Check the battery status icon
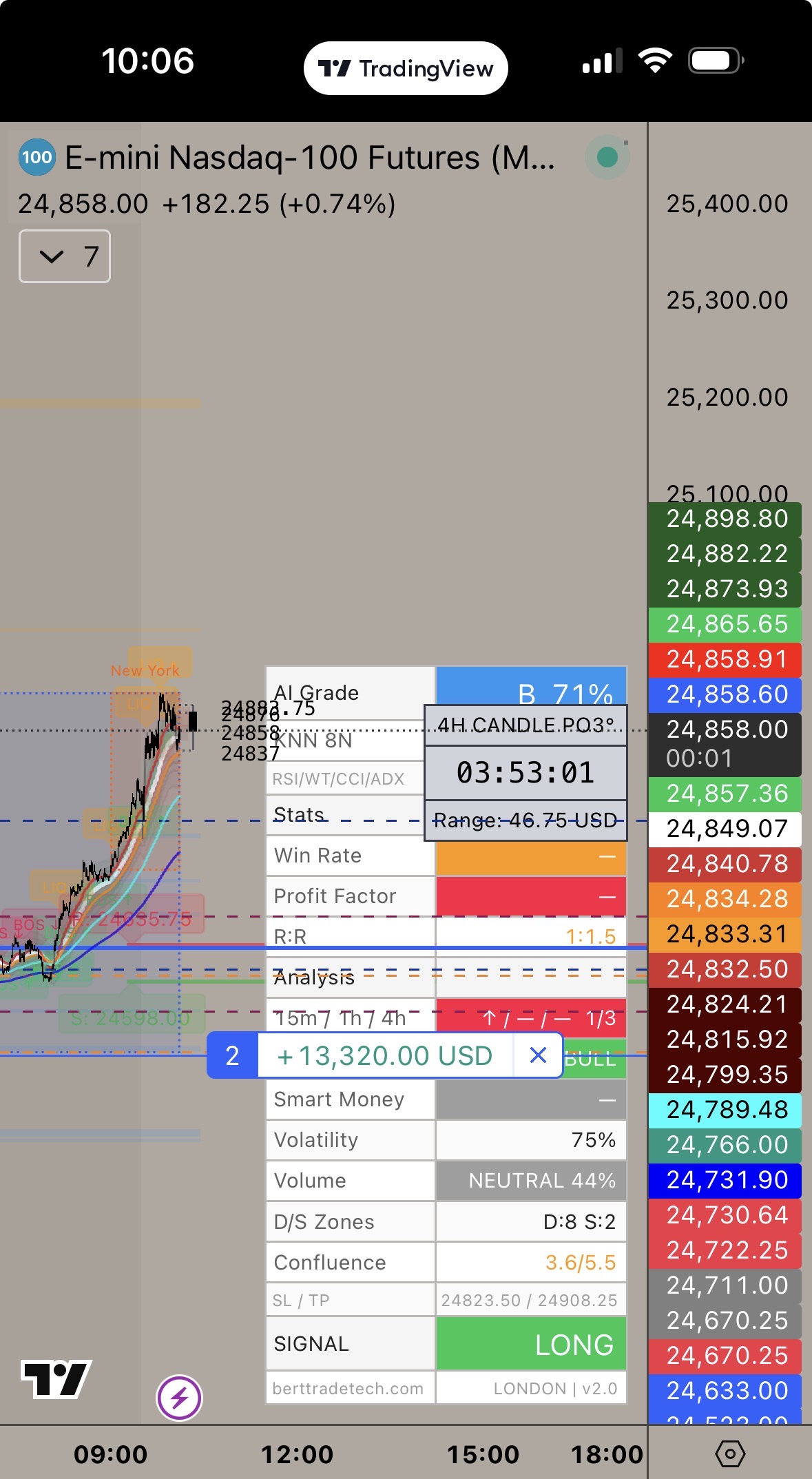Screen dimensions: 812x1479 (x=716, y=61)
